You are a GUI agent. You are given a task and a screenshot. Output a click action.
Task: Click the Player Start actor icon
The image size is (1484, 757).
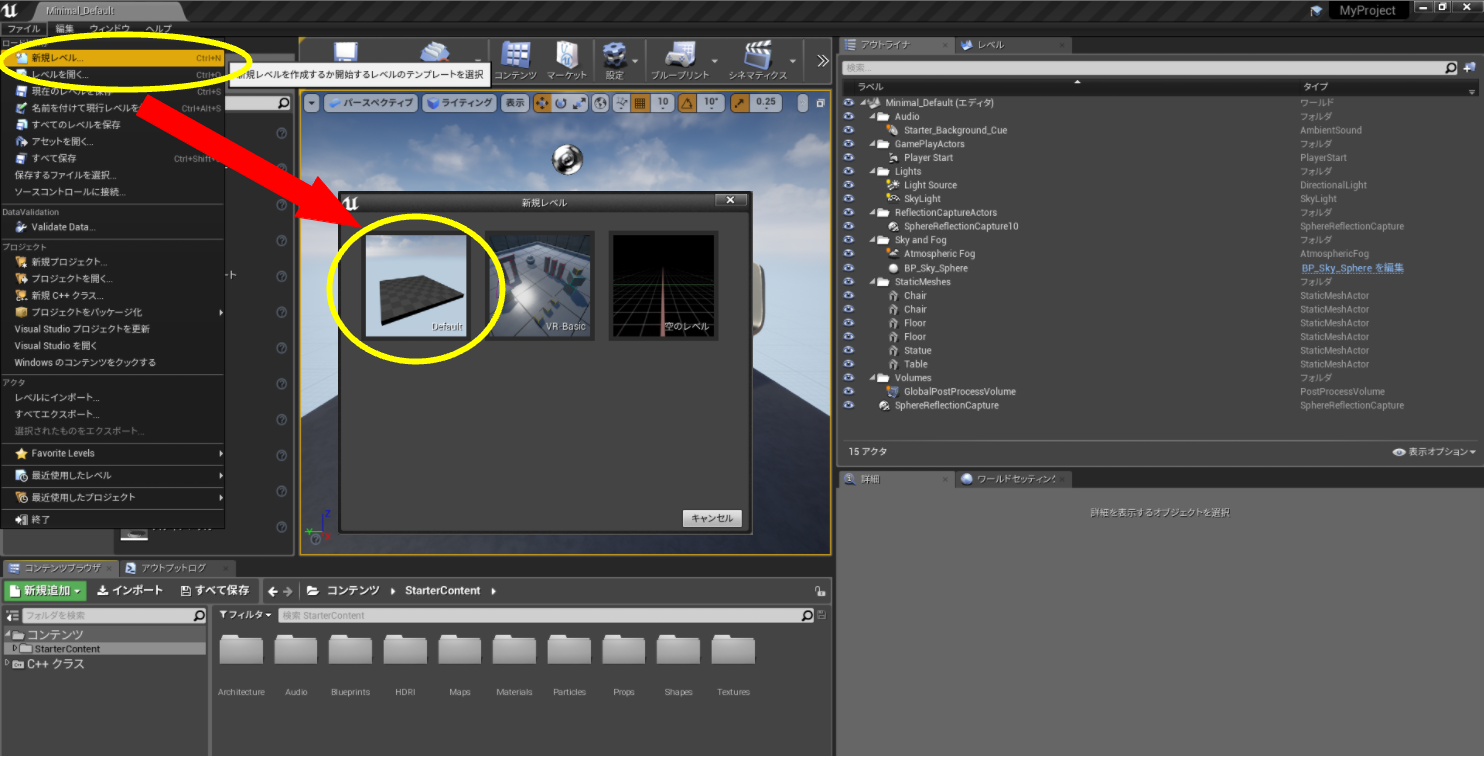[x=895, y=158]
